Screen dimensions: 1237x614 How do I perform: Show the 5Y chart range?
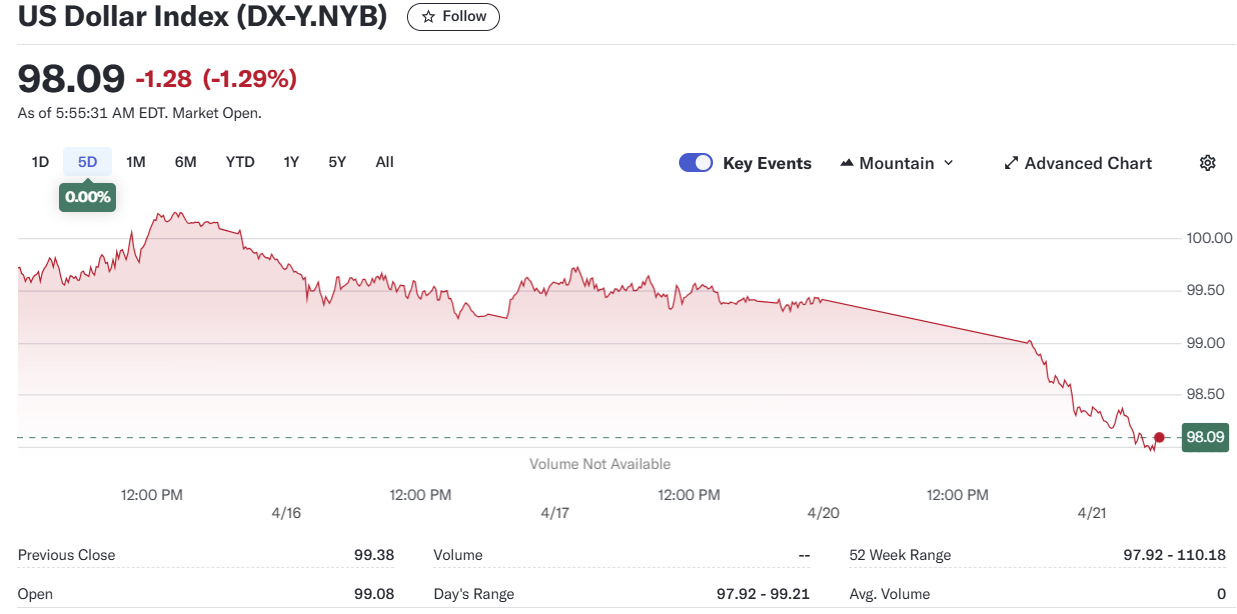click(337, 162)
